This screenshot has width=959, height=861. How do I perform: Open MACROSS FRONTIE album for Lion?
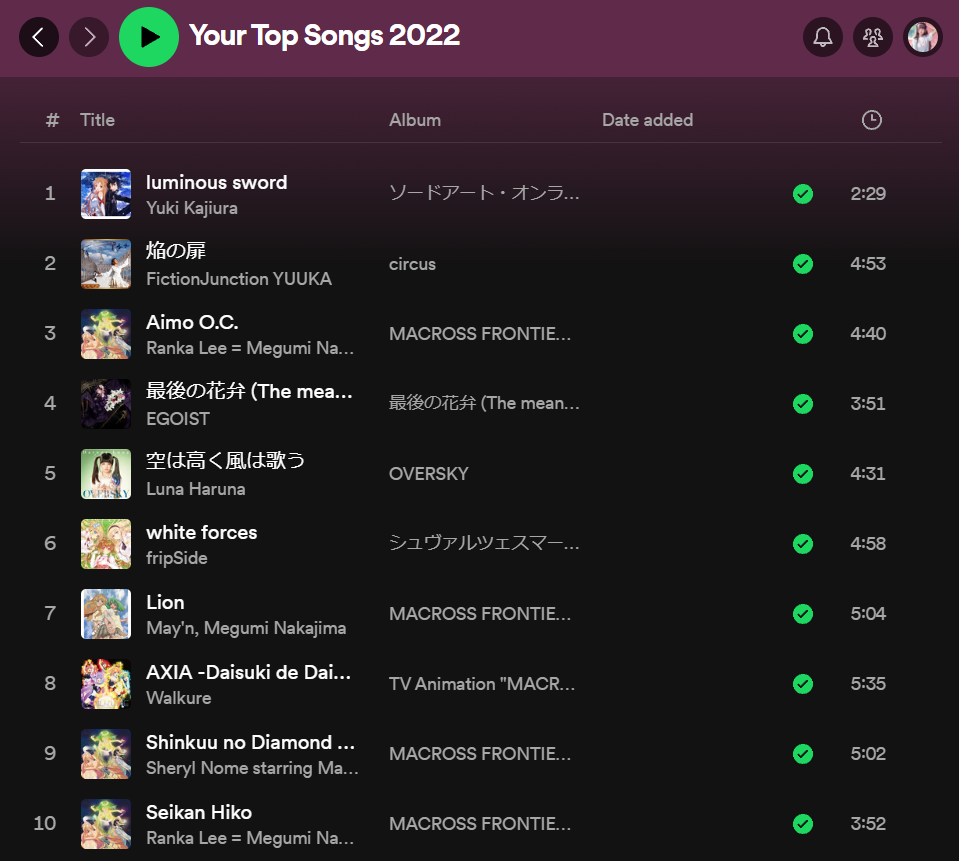pos(480,614)
